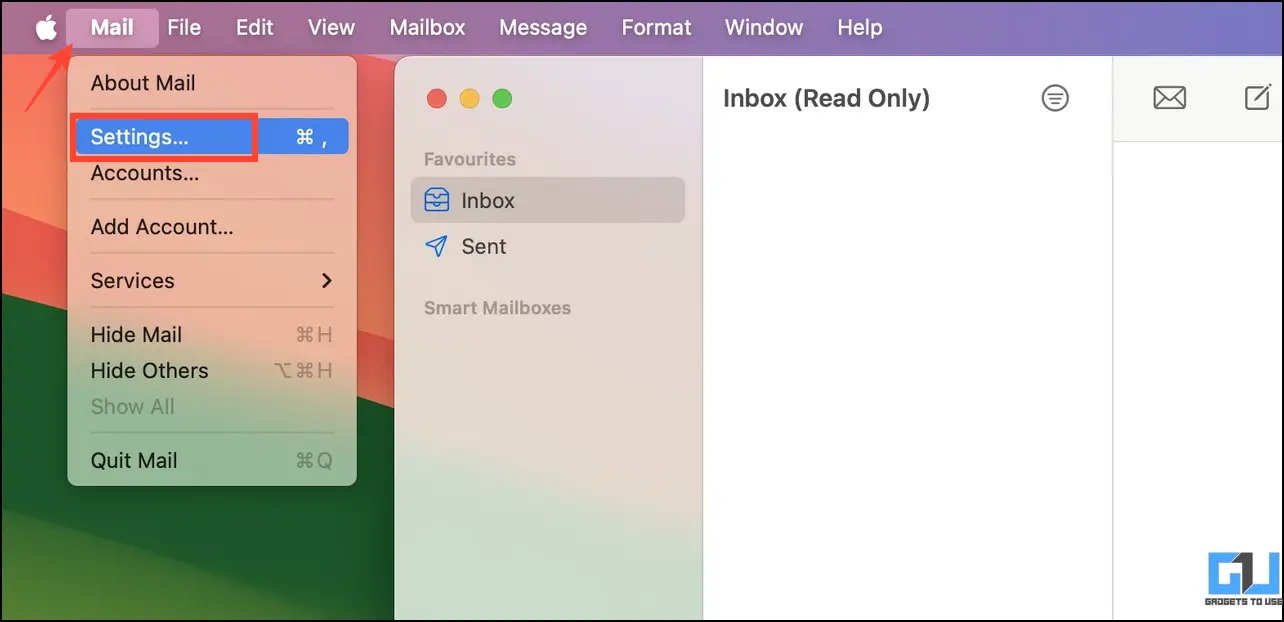
Task: Choose Quit Mail
Action: point(212,461)
